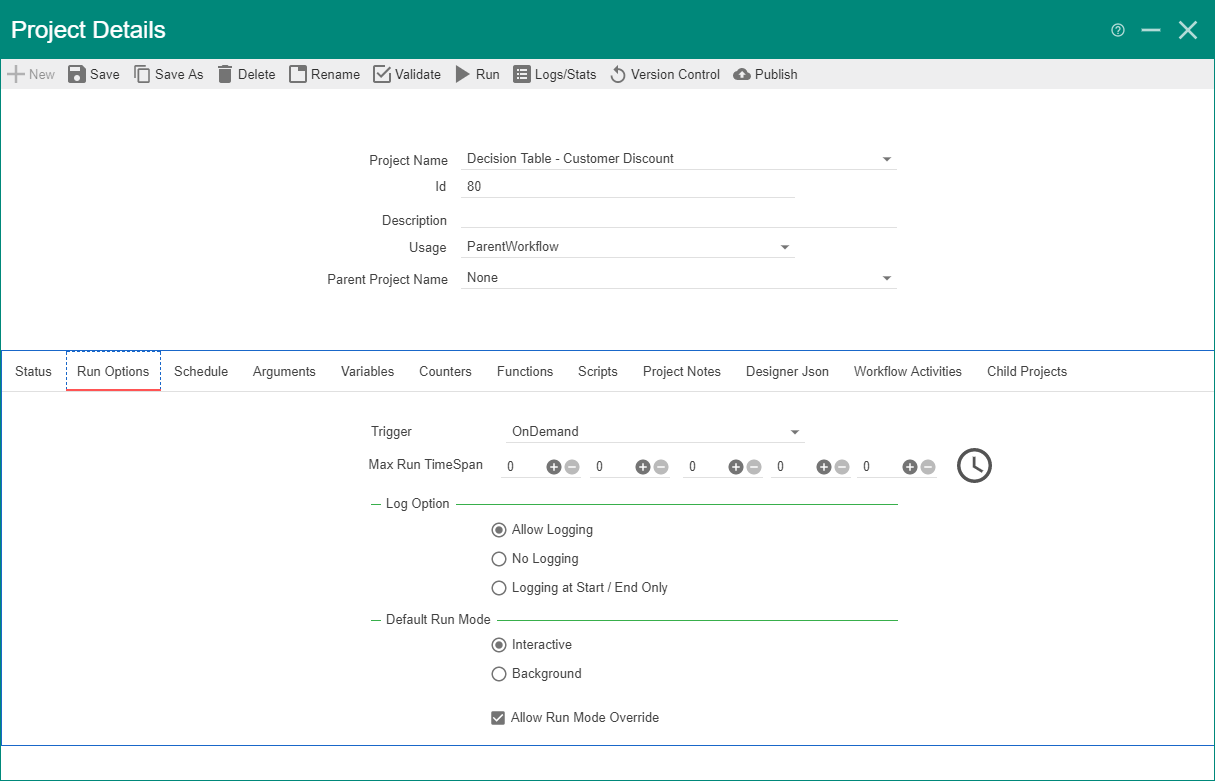The width and height of the screenshot is (1215, 781).
Task: Open the Functions tab
Action: point(525,371)
